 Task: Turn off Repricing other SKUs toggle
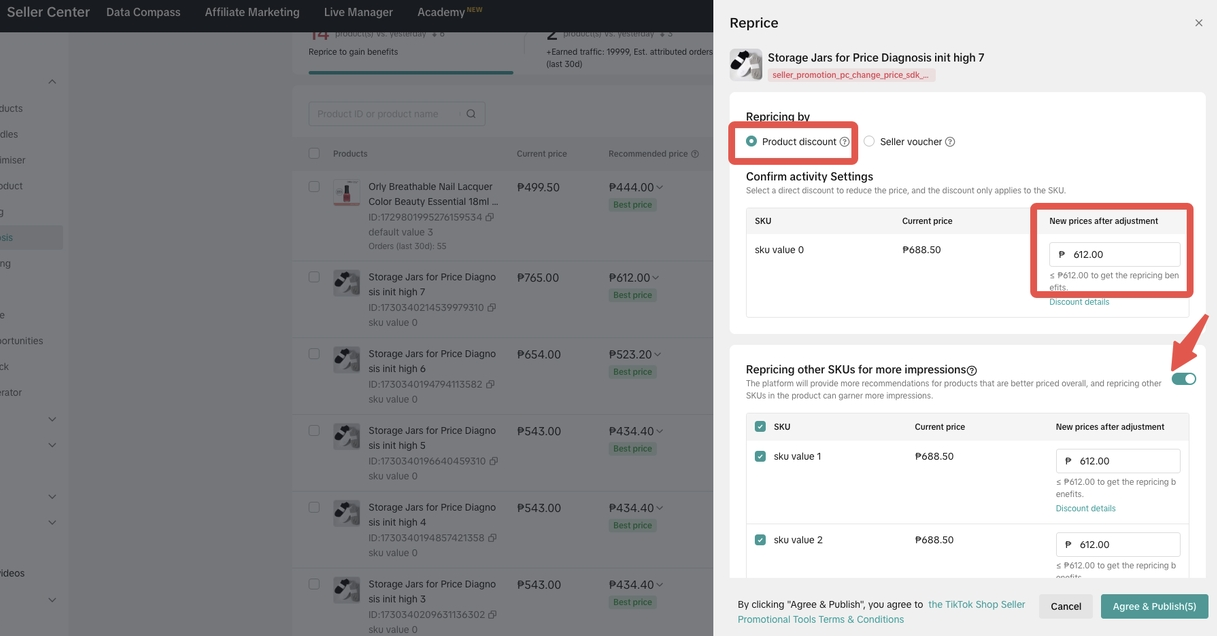coord(1183,378)
